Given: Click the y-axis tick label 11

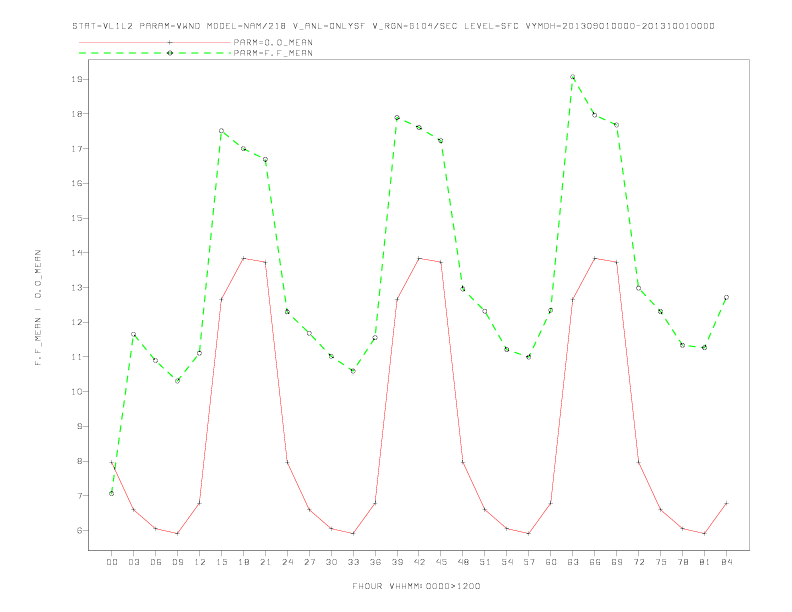Looking at the screenshot, I should [x=77, y=356].
